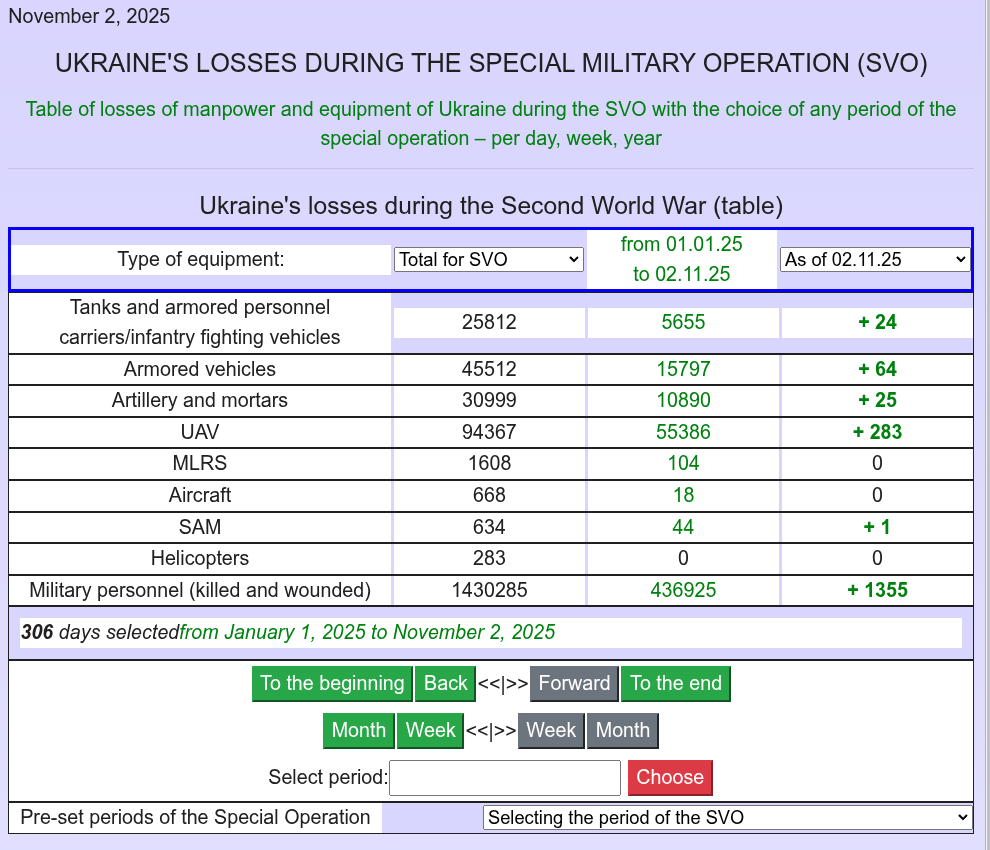Screen dimensions: 990x850
Task: Click 'Pre-set periods of the Special Operation' label
Action: [195, 817]
